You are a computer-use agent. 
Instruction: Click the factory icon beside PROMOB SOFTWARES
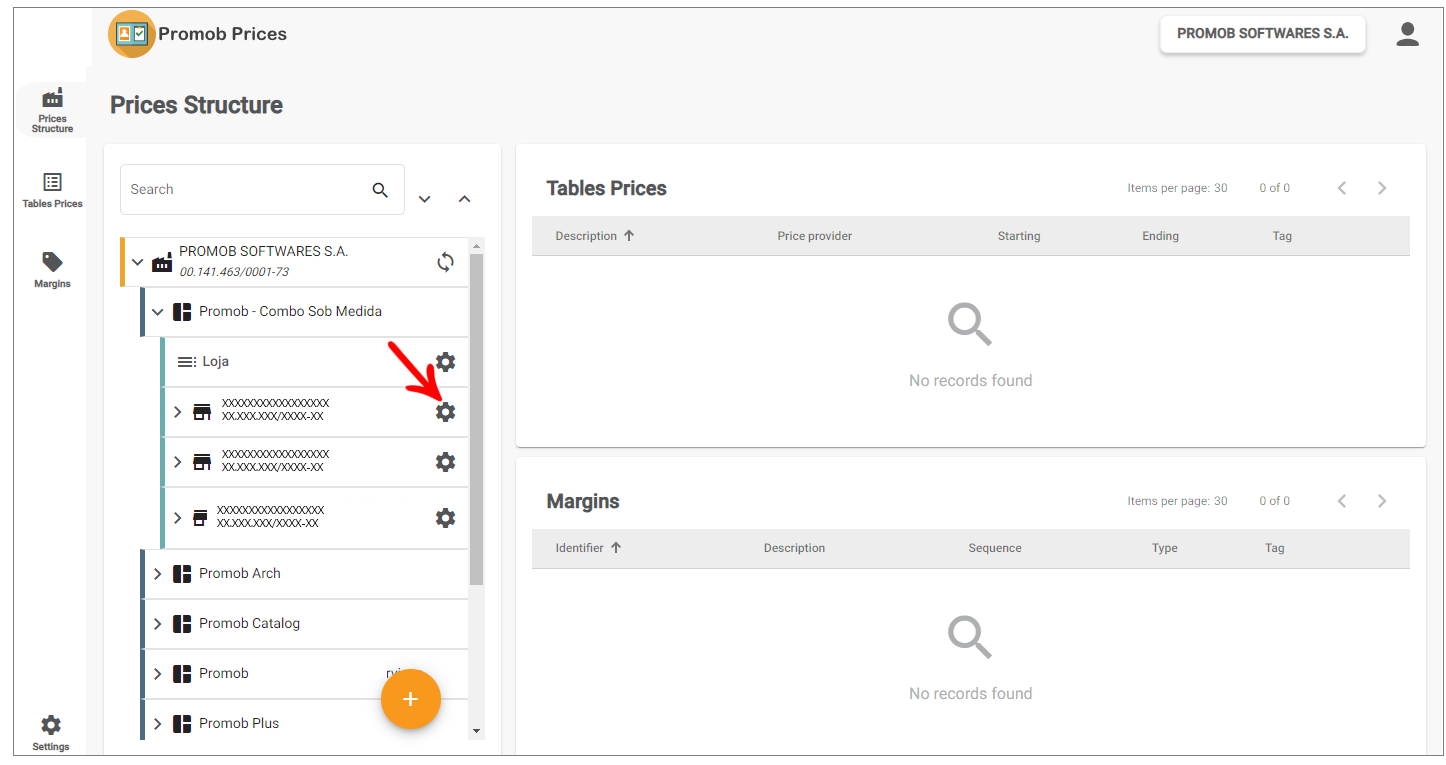point(162,263)
